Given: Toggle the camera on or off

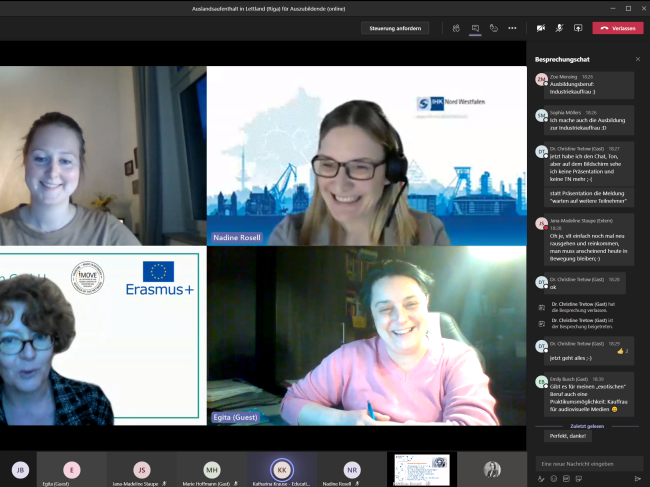Looking at the screenshot, I should (x=541, y=28).
